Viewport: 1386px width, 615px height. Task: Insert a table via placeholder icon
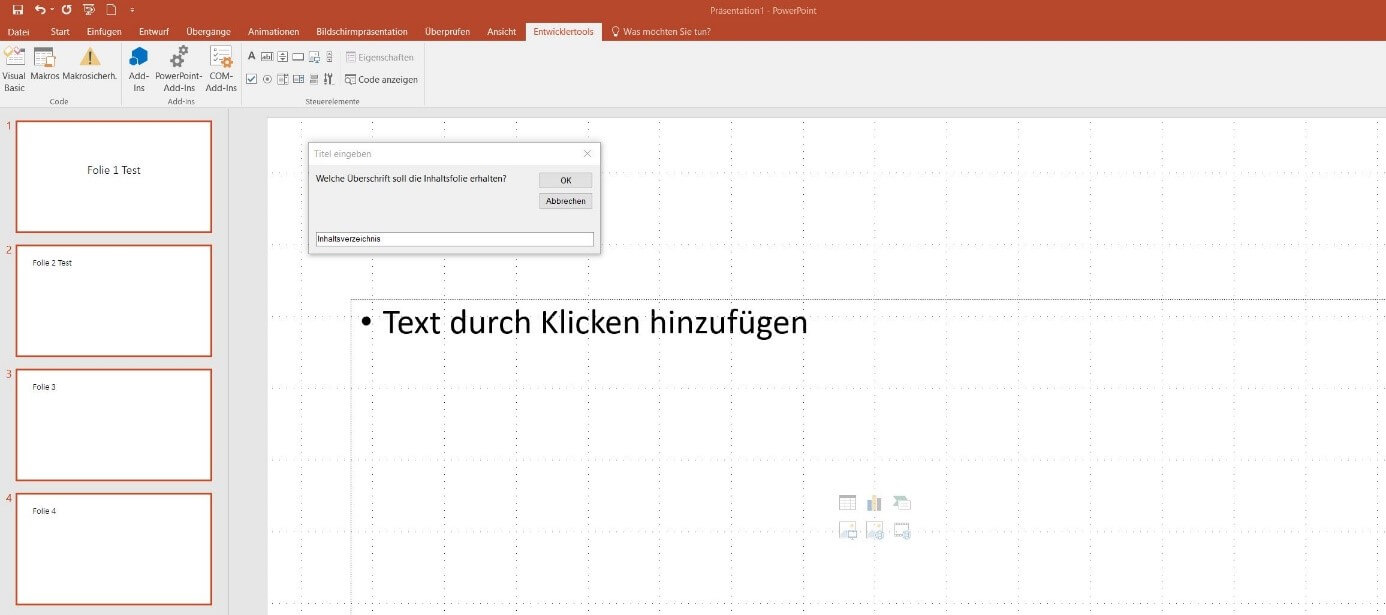pos(847,503)
